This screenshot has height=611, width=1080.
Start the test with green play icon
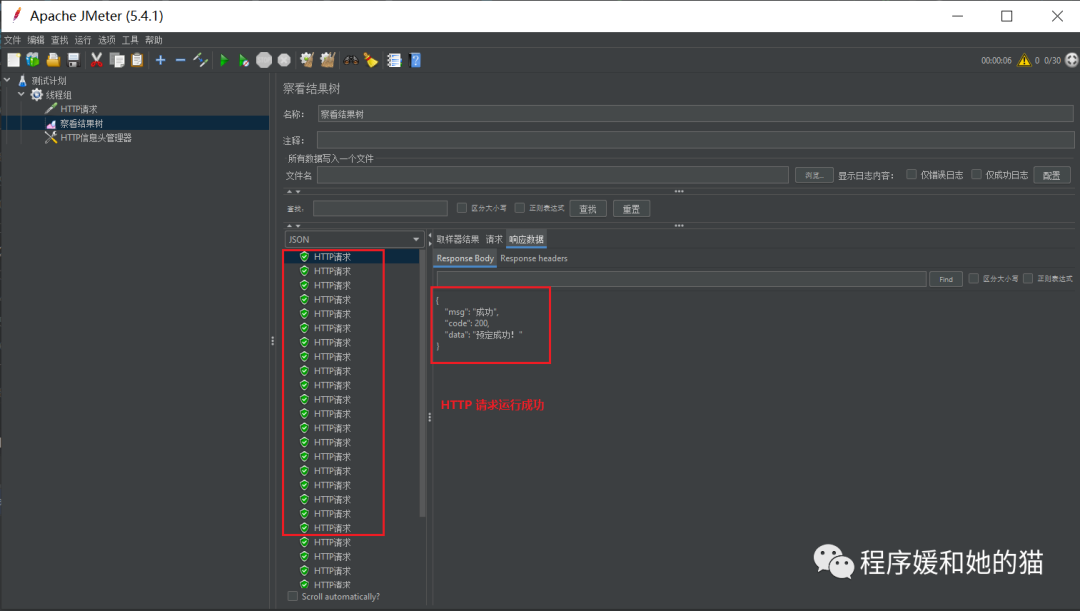point(224,61)
